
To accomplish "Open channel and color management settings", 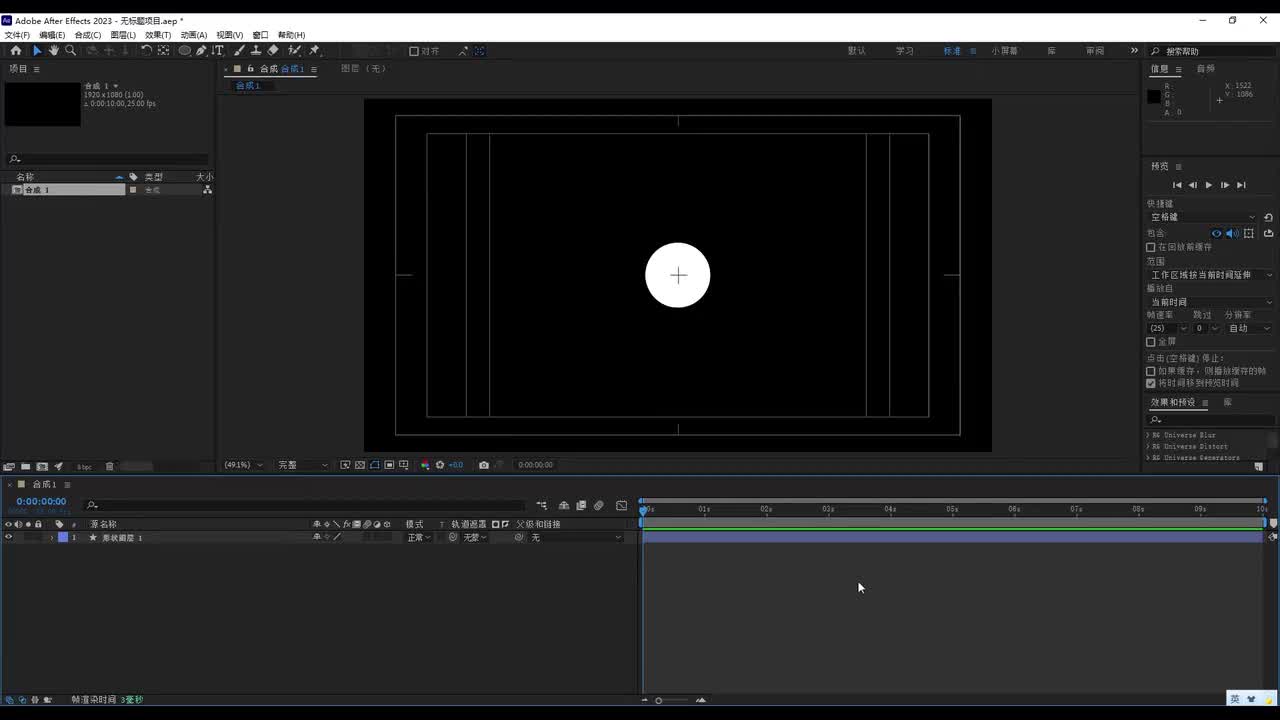I will [425, 465].
